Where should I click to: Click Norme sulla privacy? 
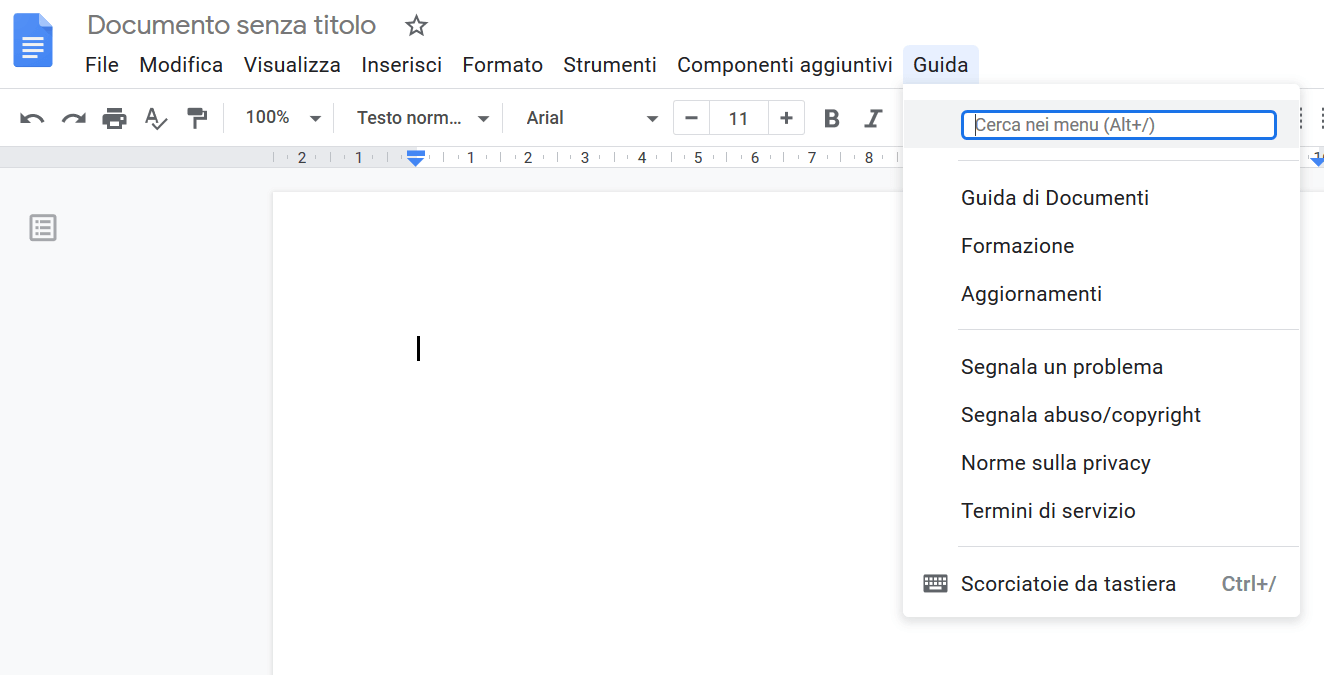click(x=1055, y=463)
